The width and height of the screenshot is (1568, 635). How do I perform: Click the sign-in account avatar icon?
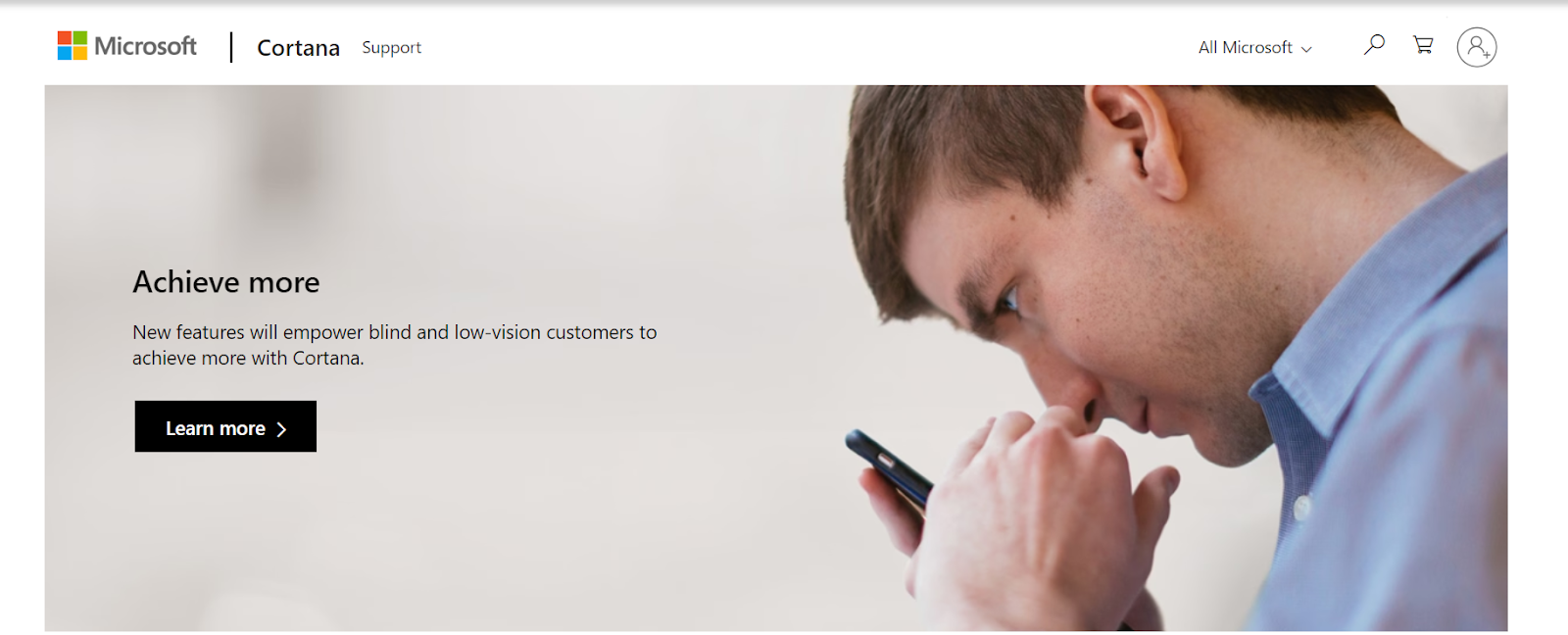(x=1477, y=47)
